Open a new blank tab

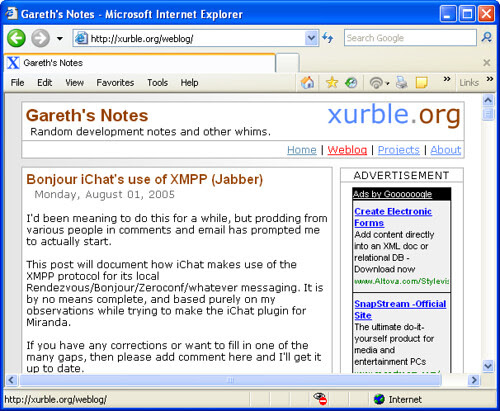click(x=288, y=63)
